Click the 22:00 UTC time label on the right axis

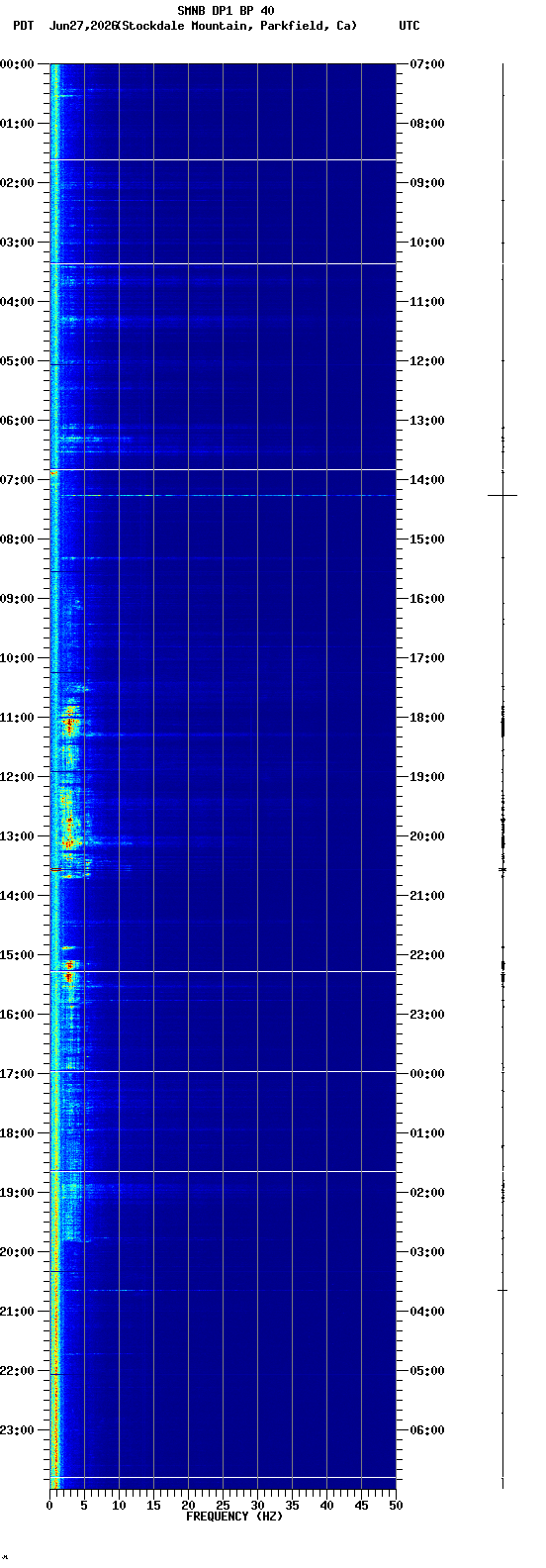(x=426, y=955)
